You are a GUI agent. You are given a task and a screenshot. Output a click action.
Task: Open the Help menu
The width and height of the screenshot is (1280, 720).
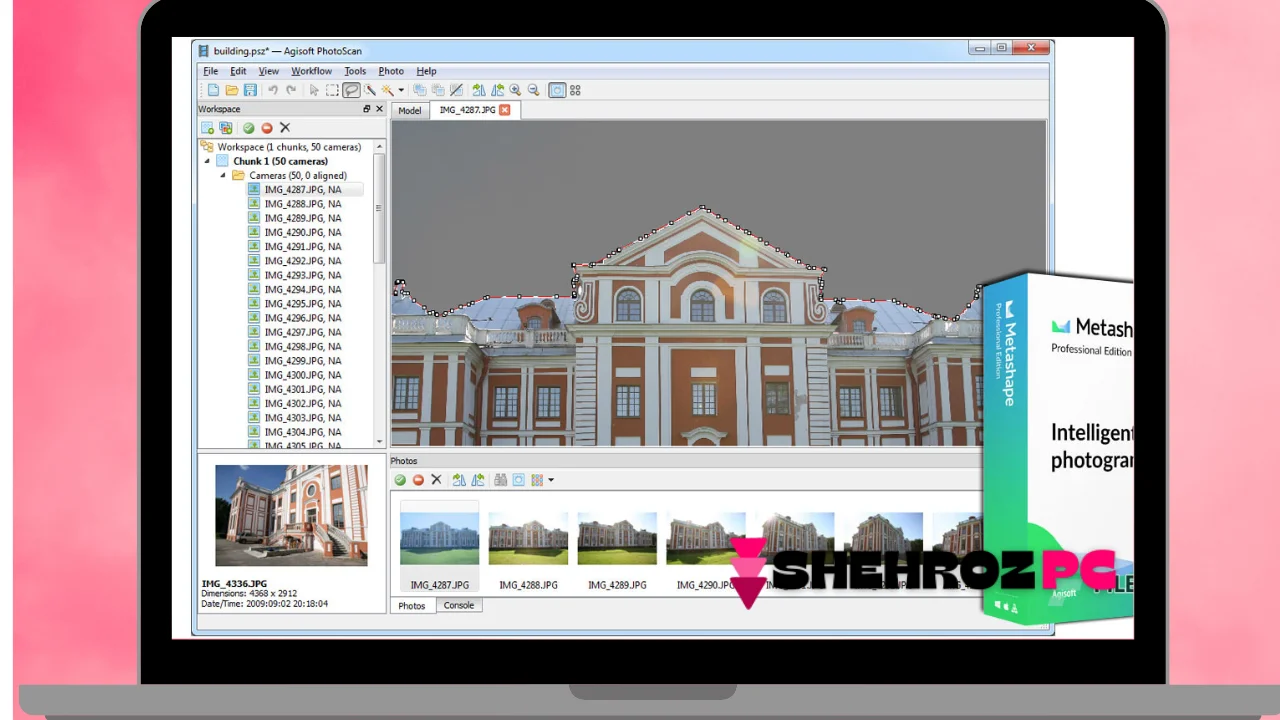coord(426,71)
